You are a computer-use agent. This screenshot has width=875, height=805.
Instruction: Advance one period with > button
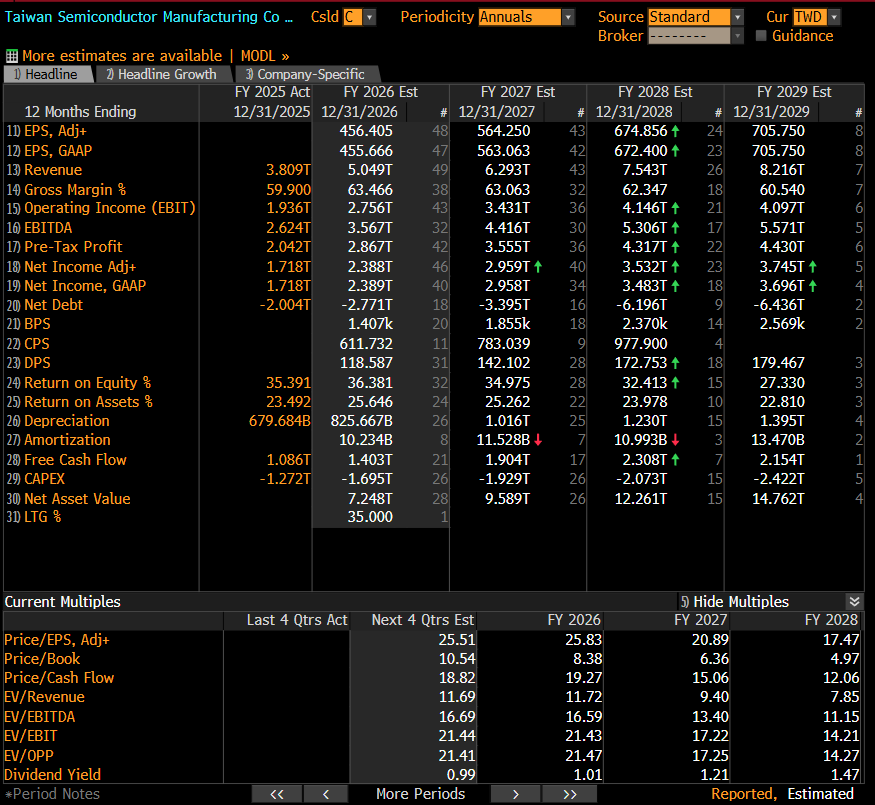click(516, 794)
